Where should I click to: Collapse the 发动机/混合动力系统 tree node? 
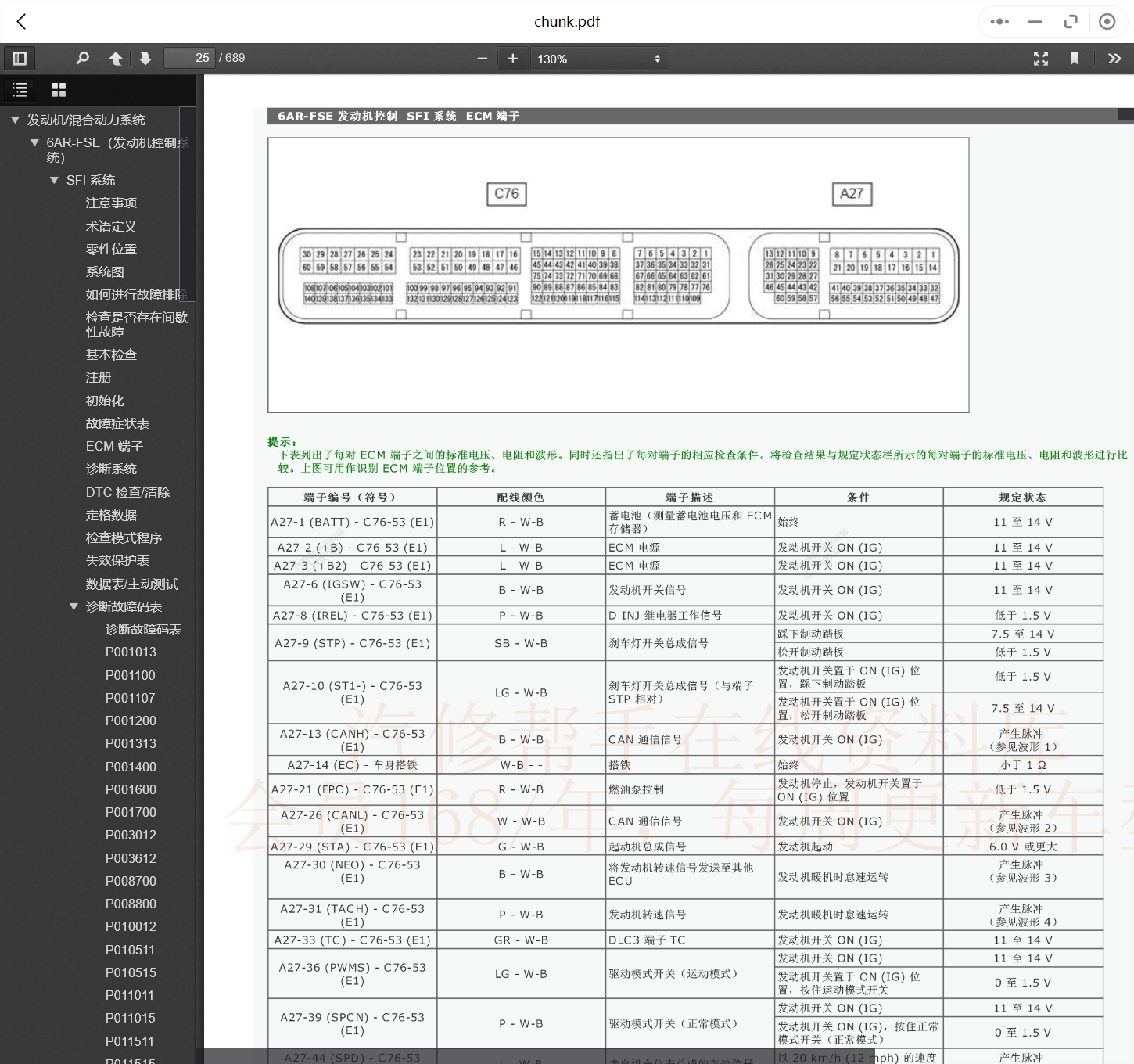click(x=15, y=120)
